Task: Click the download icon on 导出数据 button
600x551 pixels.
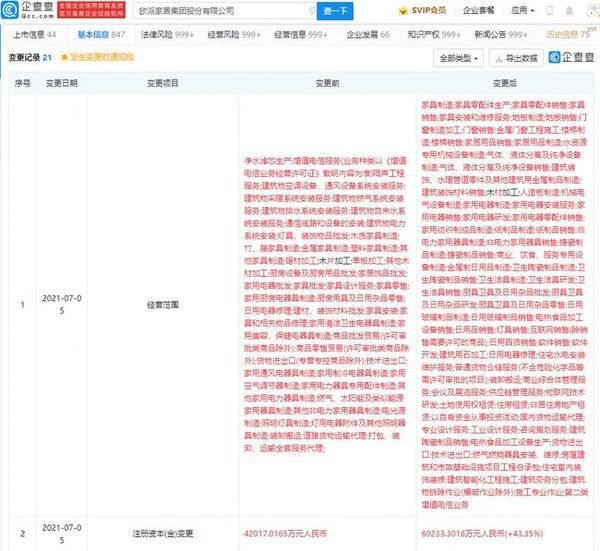Action: [499, 59]
